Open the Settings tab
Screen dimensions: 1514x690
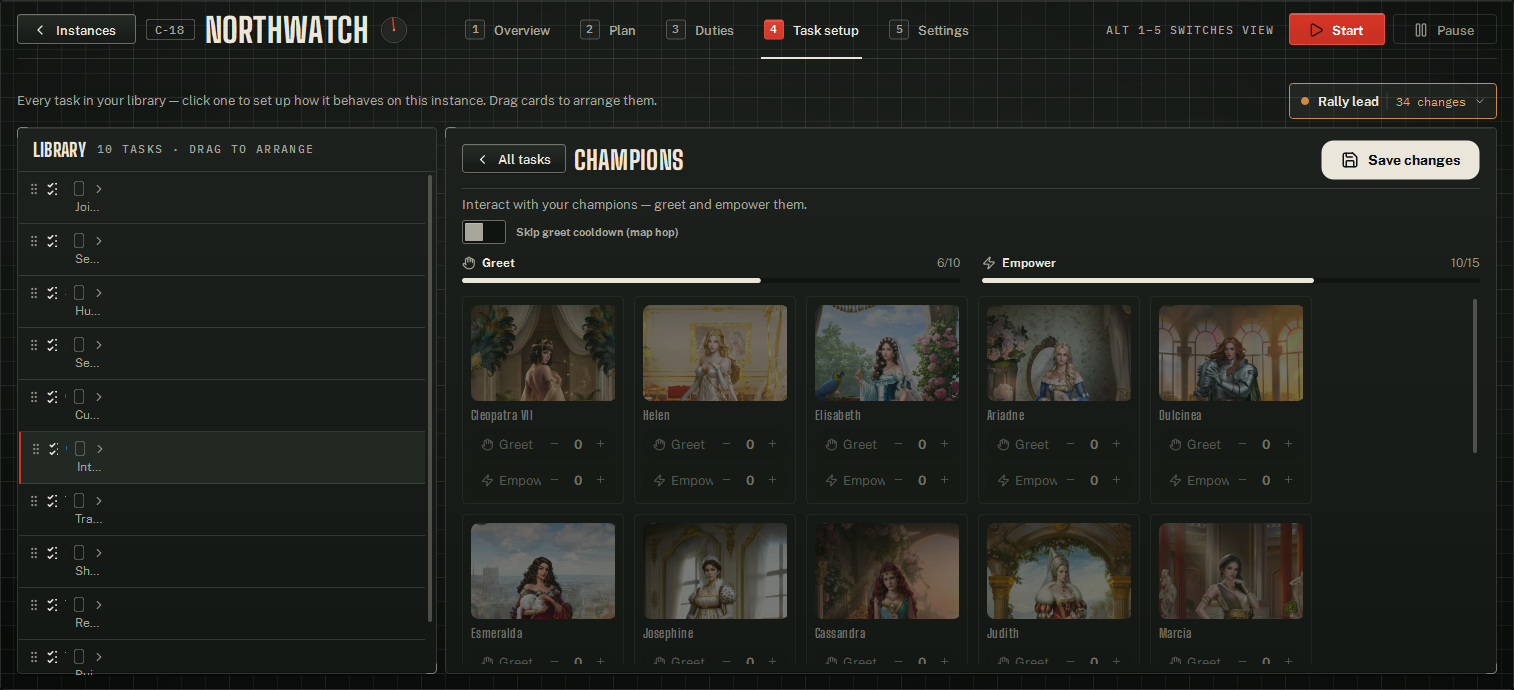click(929, 30)
